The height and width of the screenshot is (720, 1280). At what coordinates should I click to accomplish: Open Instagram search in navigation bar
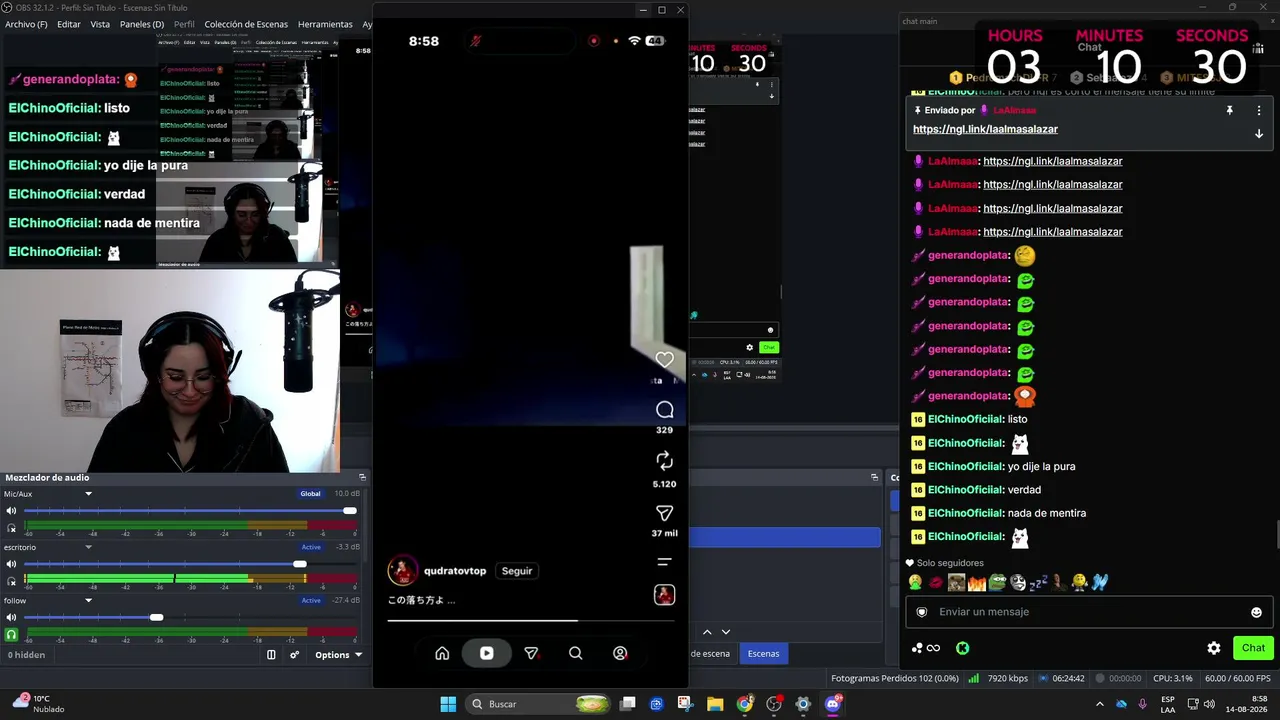click(575, 653)
